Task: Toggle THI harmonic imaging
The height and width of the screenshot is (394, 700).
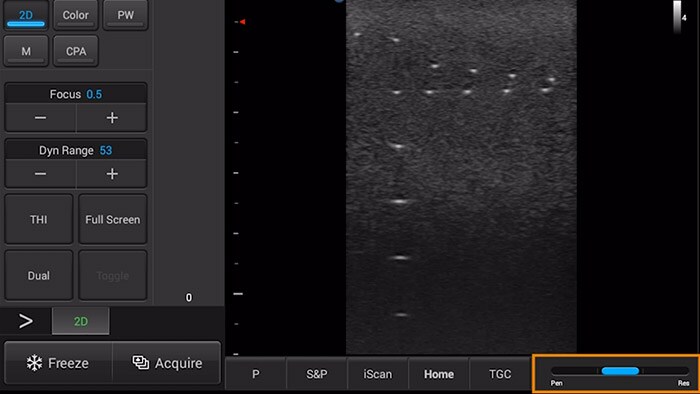Action: (x=39, y=219)
